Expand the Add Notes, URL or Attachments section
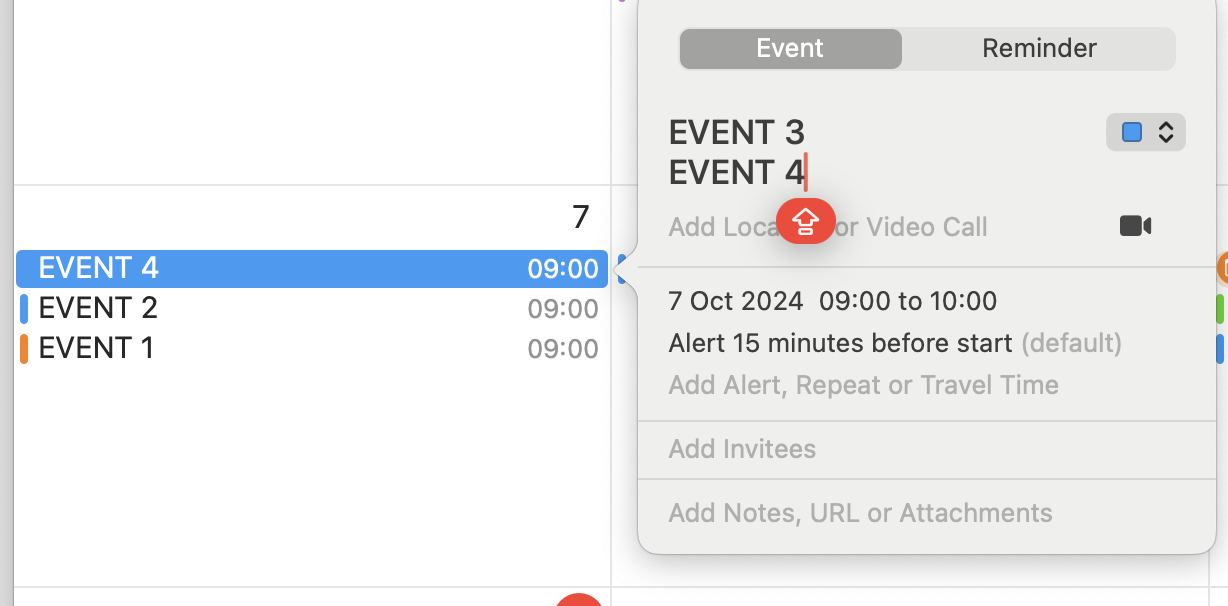Viewport: 1228px width, 606px height. pos(859,512)
